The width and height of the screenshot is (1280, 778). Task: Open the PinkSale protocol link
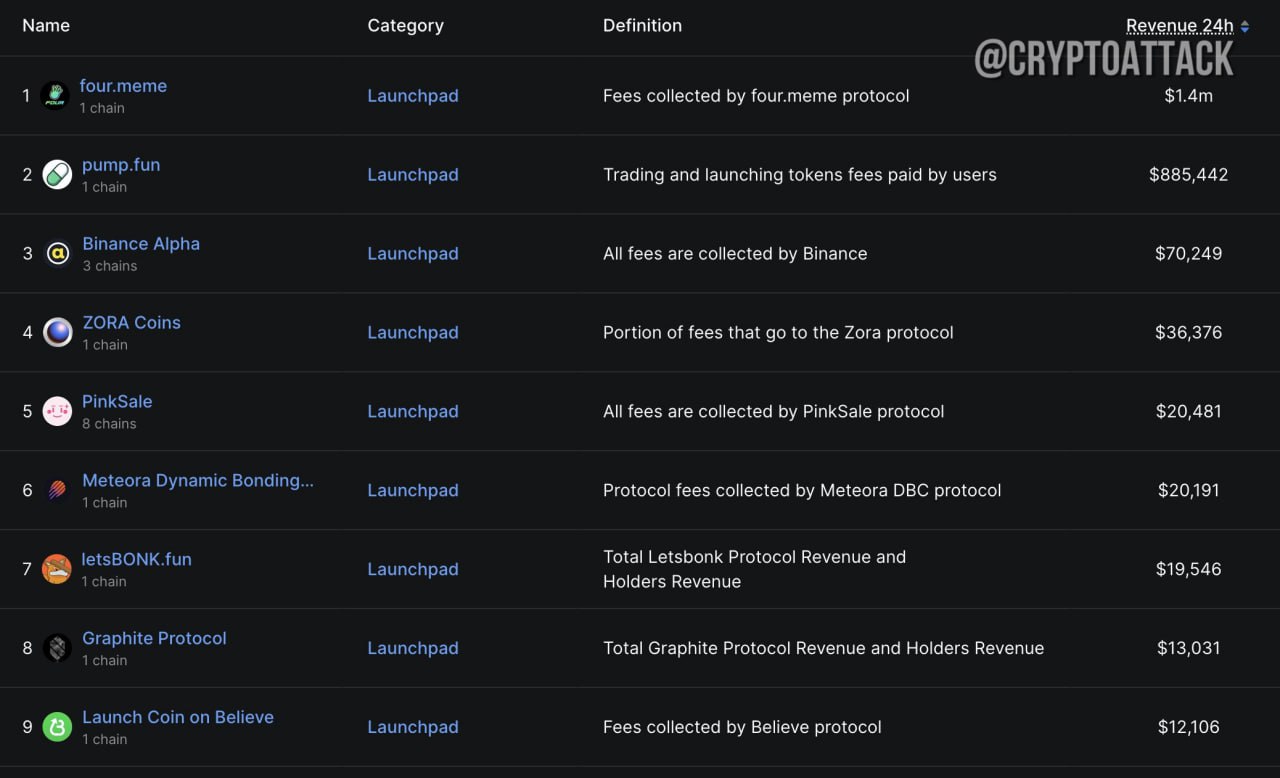[117, 402]
